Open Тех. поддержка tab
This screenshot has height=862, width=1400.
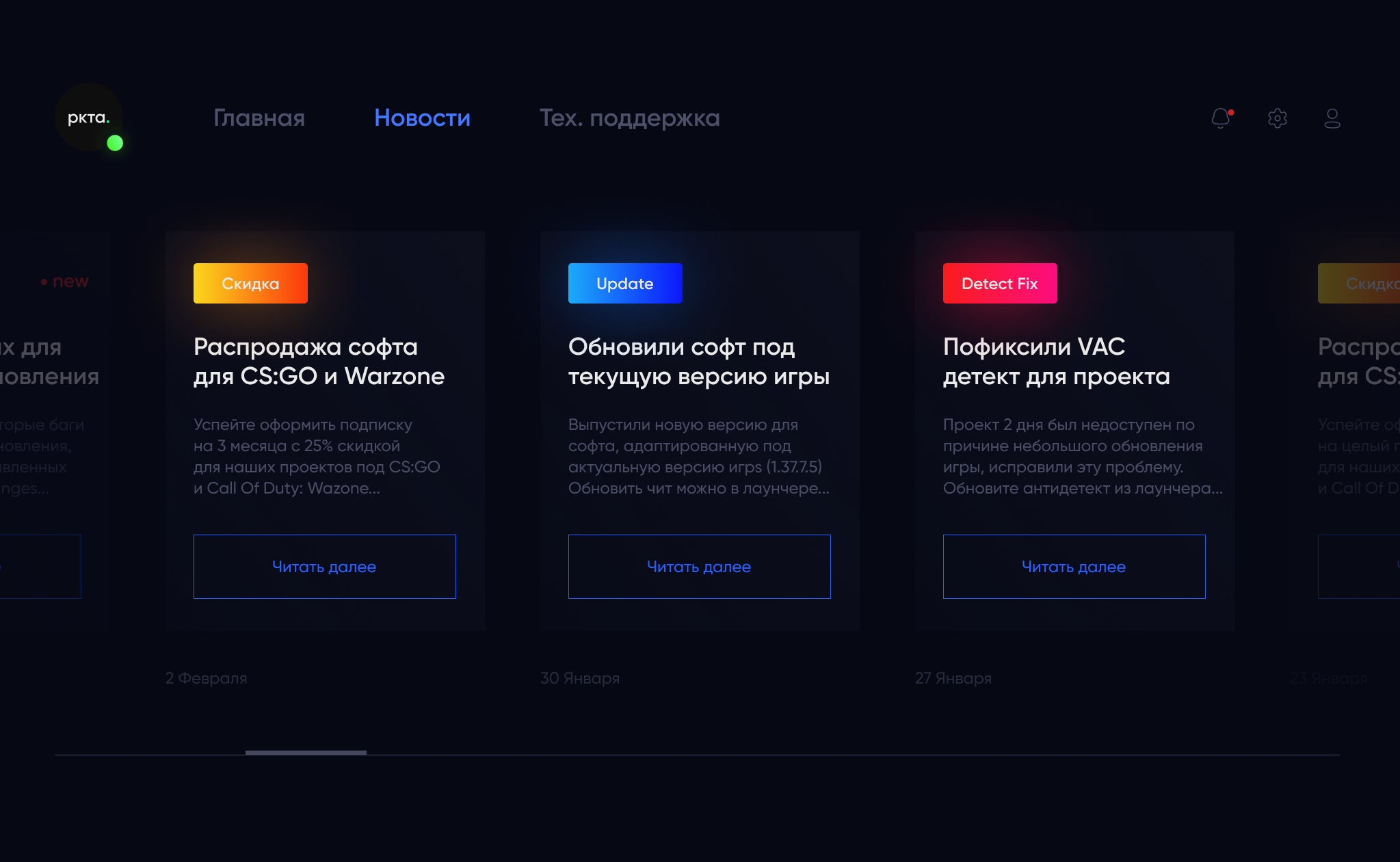click(629, 118)
